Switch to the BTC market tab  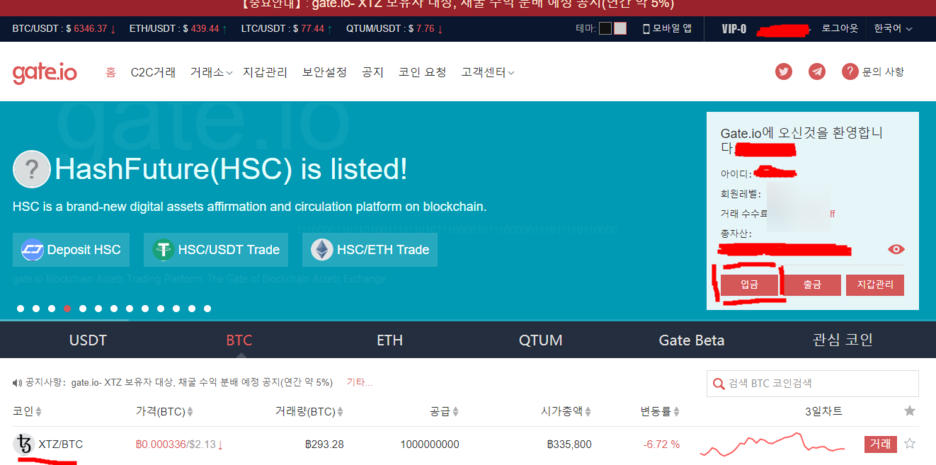pyautogui.click(x=239, y=340)
